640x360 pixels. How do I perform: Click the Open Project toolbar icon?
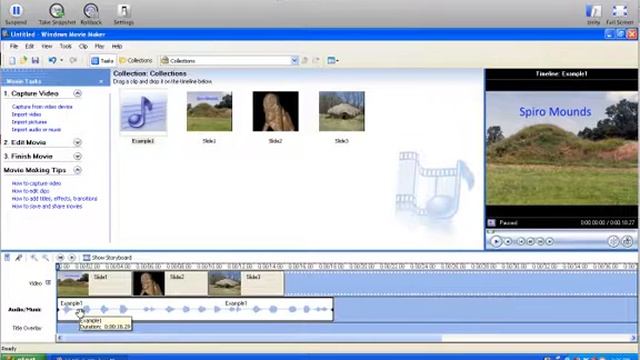coord(24,60)
